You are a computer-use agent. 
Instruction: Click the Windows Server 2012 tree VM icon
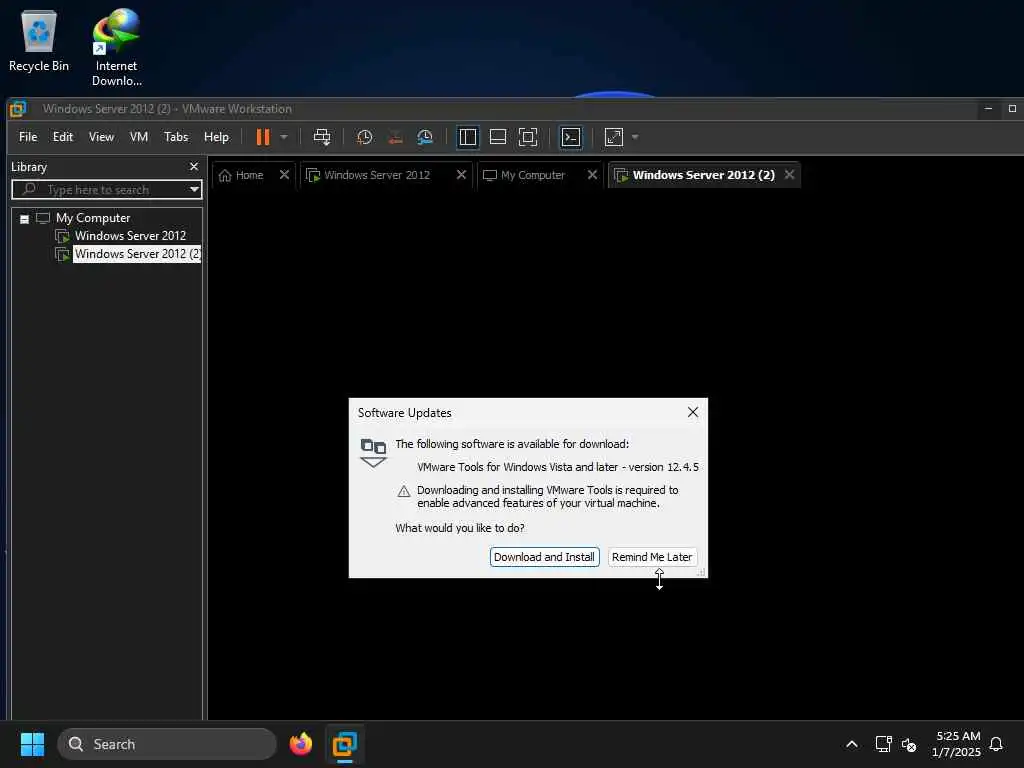[62, 236]
